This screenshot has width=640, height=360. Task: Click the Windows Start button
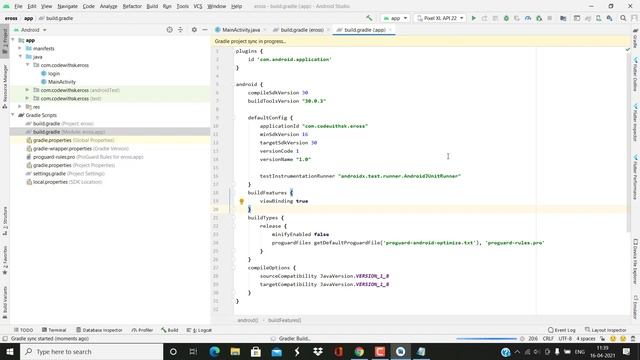coord(10,351)
